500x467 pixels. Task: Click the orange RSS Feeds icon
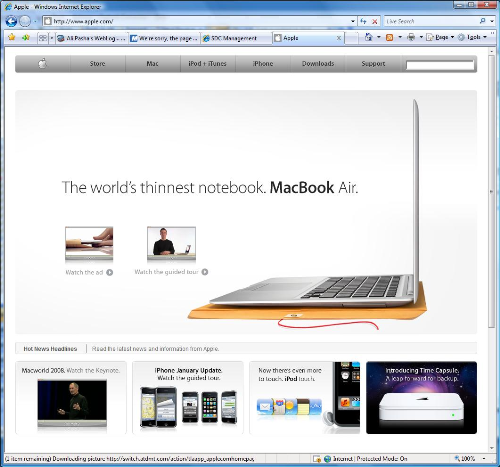(x=389, y=37)
